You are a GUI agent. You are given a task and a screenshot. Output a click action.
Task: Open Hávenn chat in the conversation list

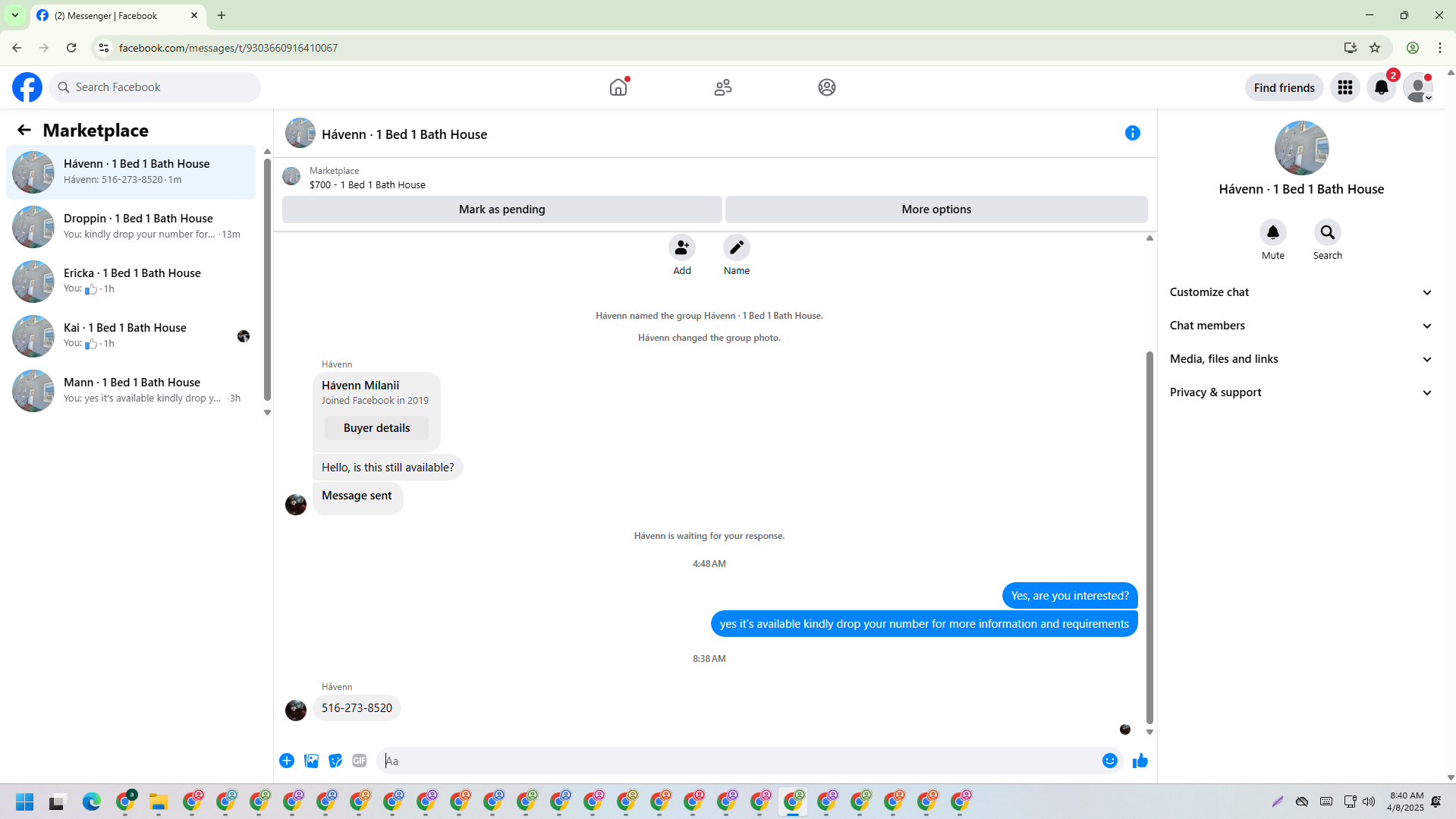point(131,172)
